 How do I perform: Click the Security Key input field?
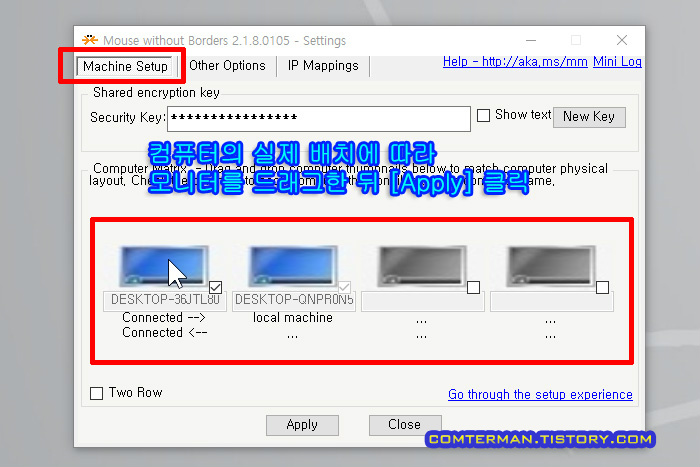coord(319,119)
